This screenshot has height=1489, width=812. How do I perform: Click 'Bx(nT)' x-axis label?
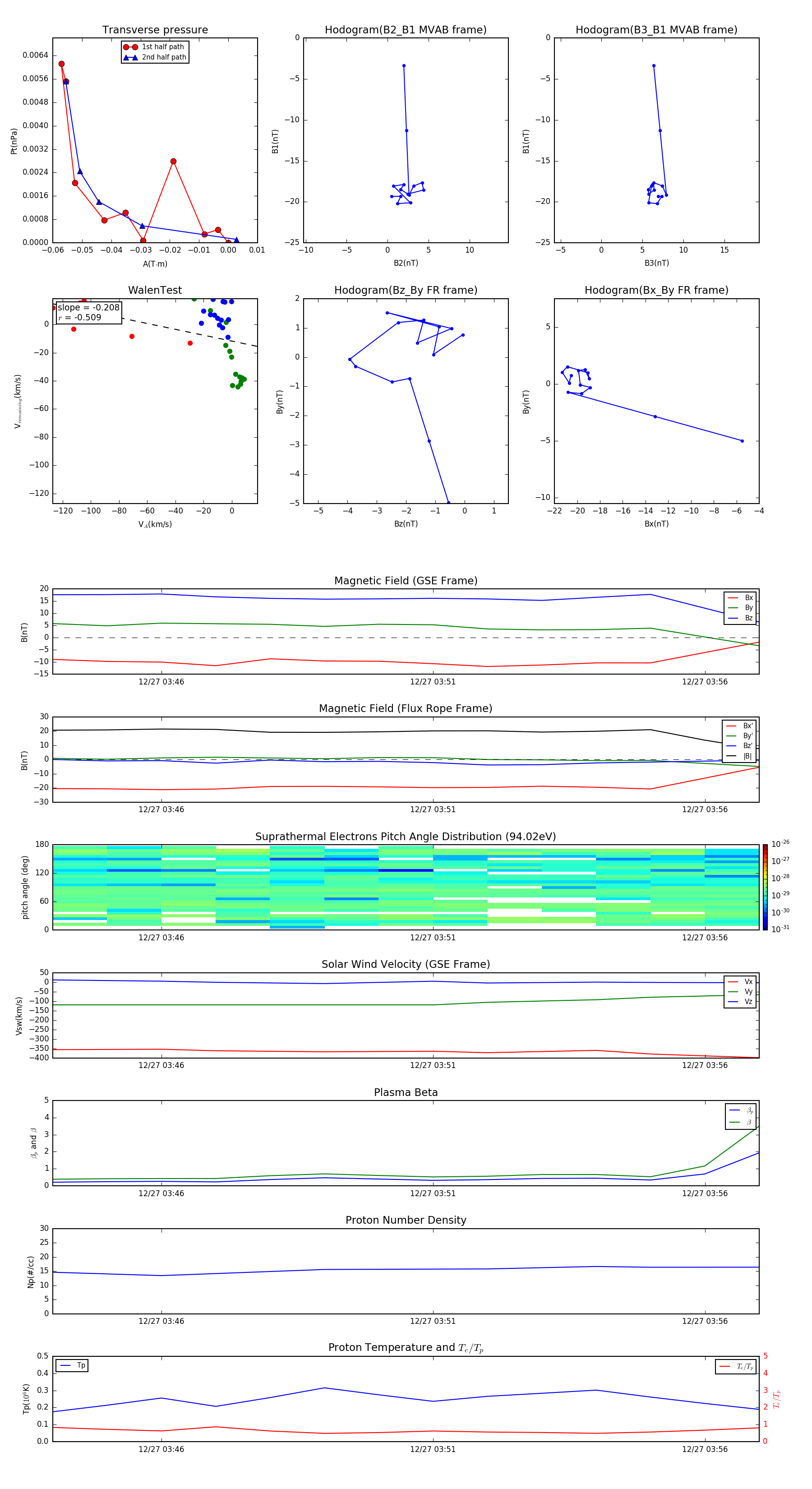656,524
